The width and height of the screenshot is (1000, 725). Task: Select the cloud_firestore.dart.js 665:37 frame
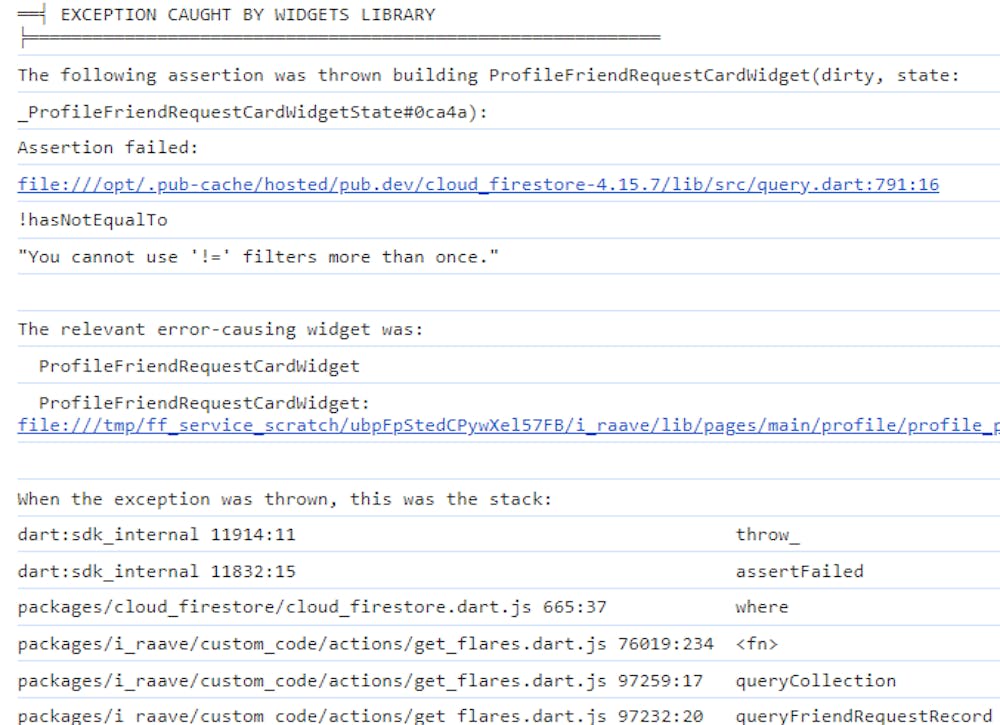coord(311,607)
